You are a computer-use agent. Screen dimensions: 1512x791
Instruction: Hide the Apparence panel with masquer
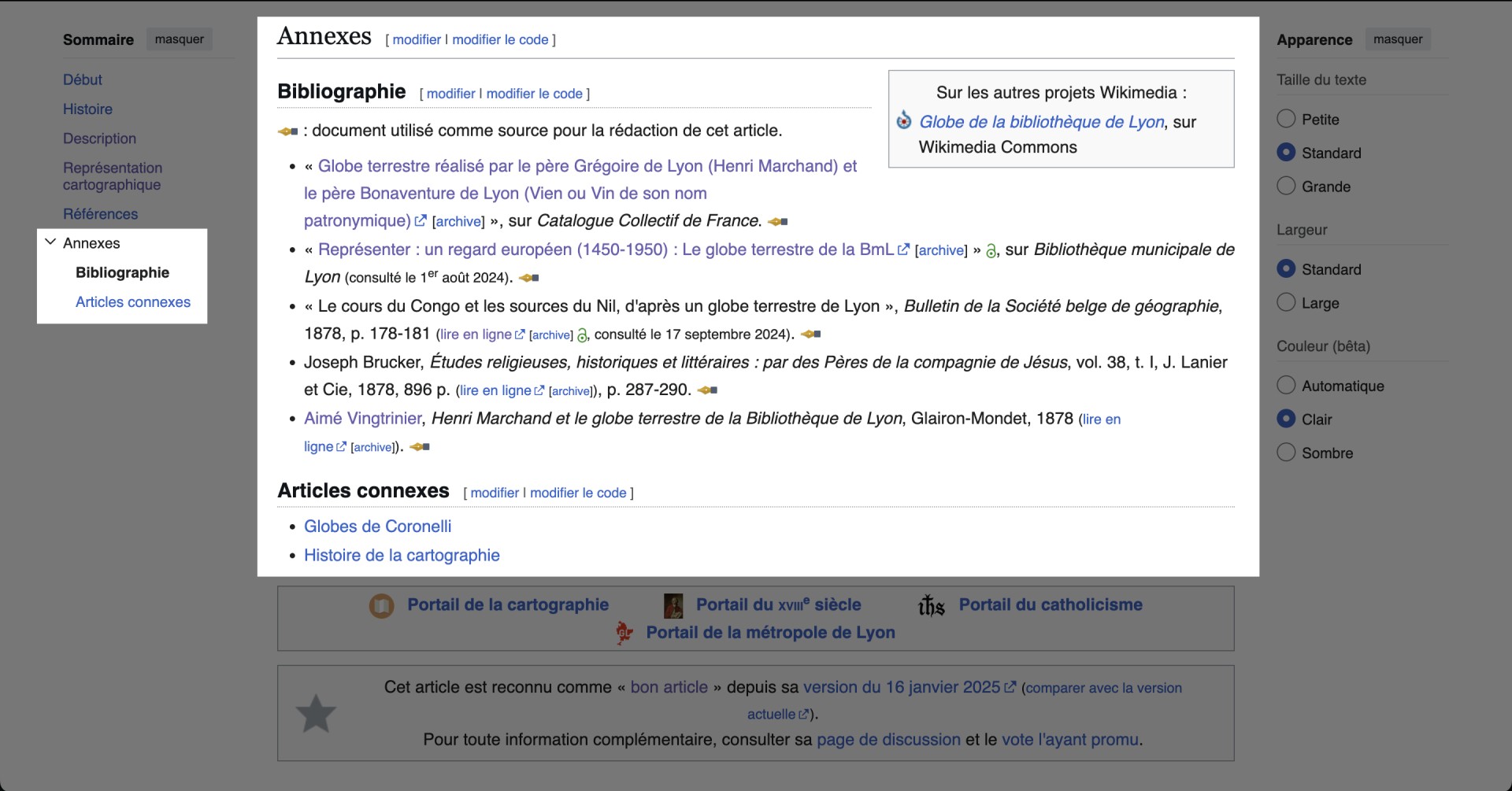pos(1398,39)
